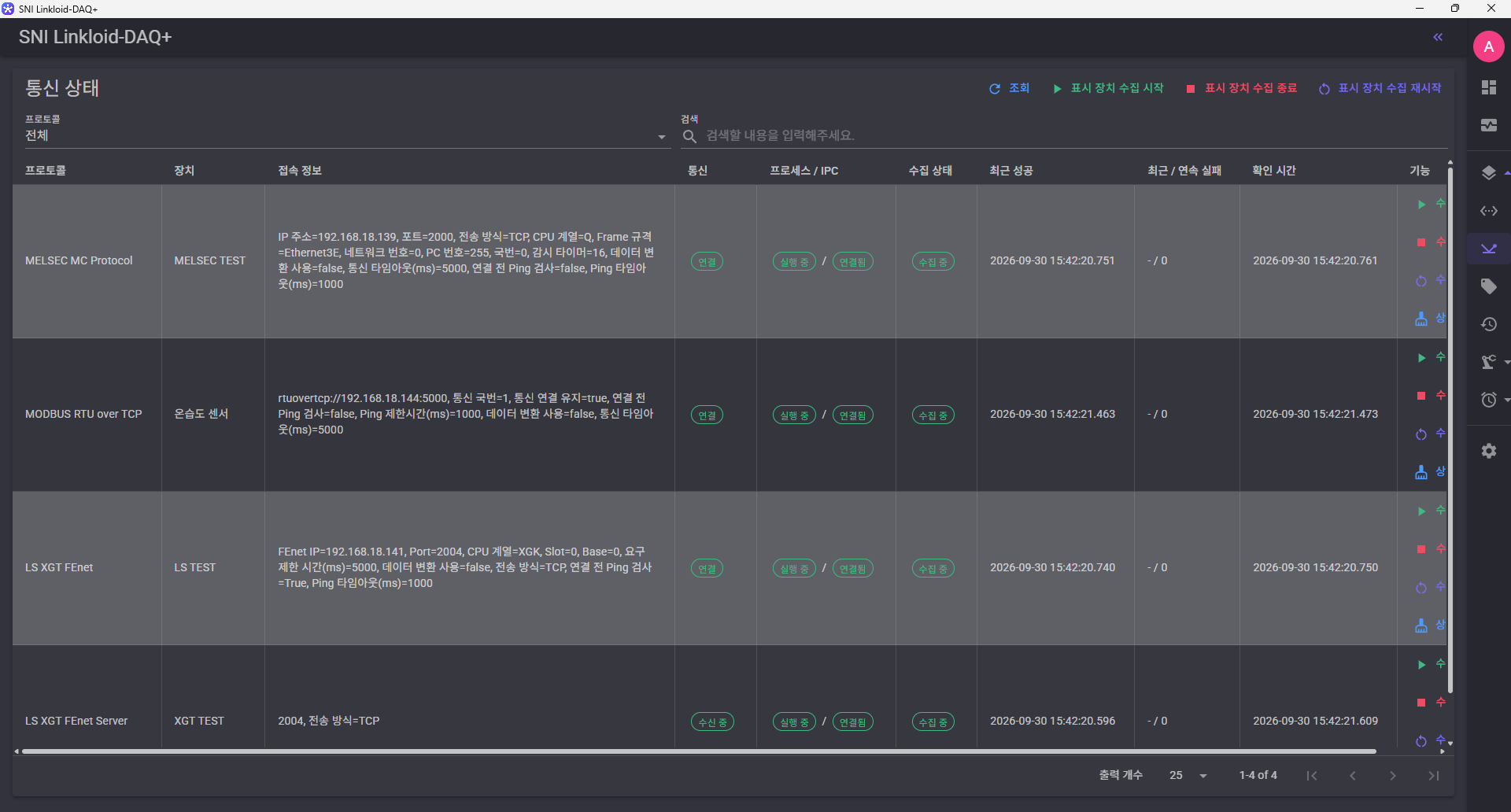This screenshot has height=812, width=1511.
Task: Expand the layers sidebar submenu arrow
Action: (1506, 172)
